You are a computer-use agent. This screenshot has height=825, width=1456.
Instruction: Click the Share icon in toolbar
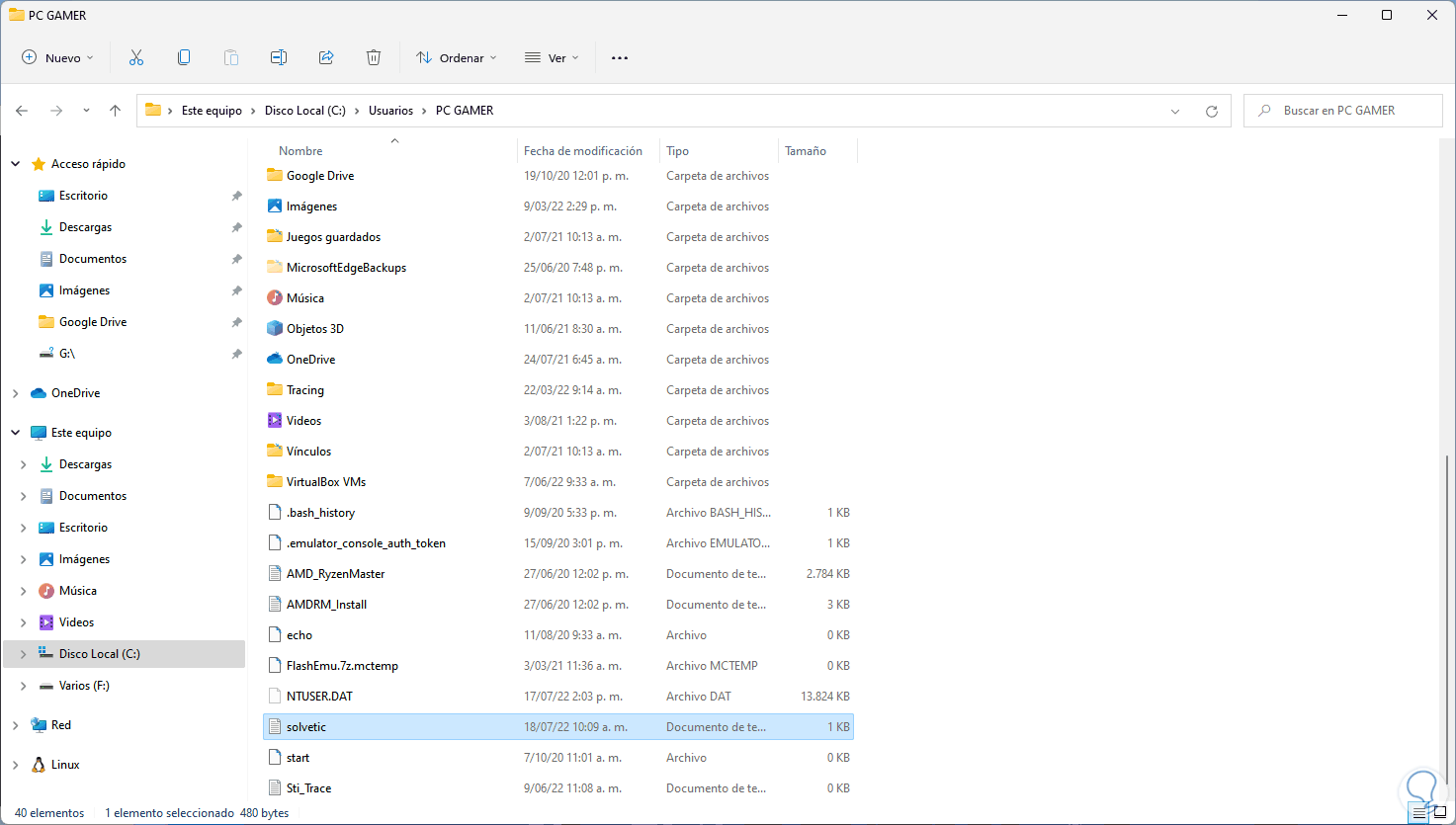(326, 58)
